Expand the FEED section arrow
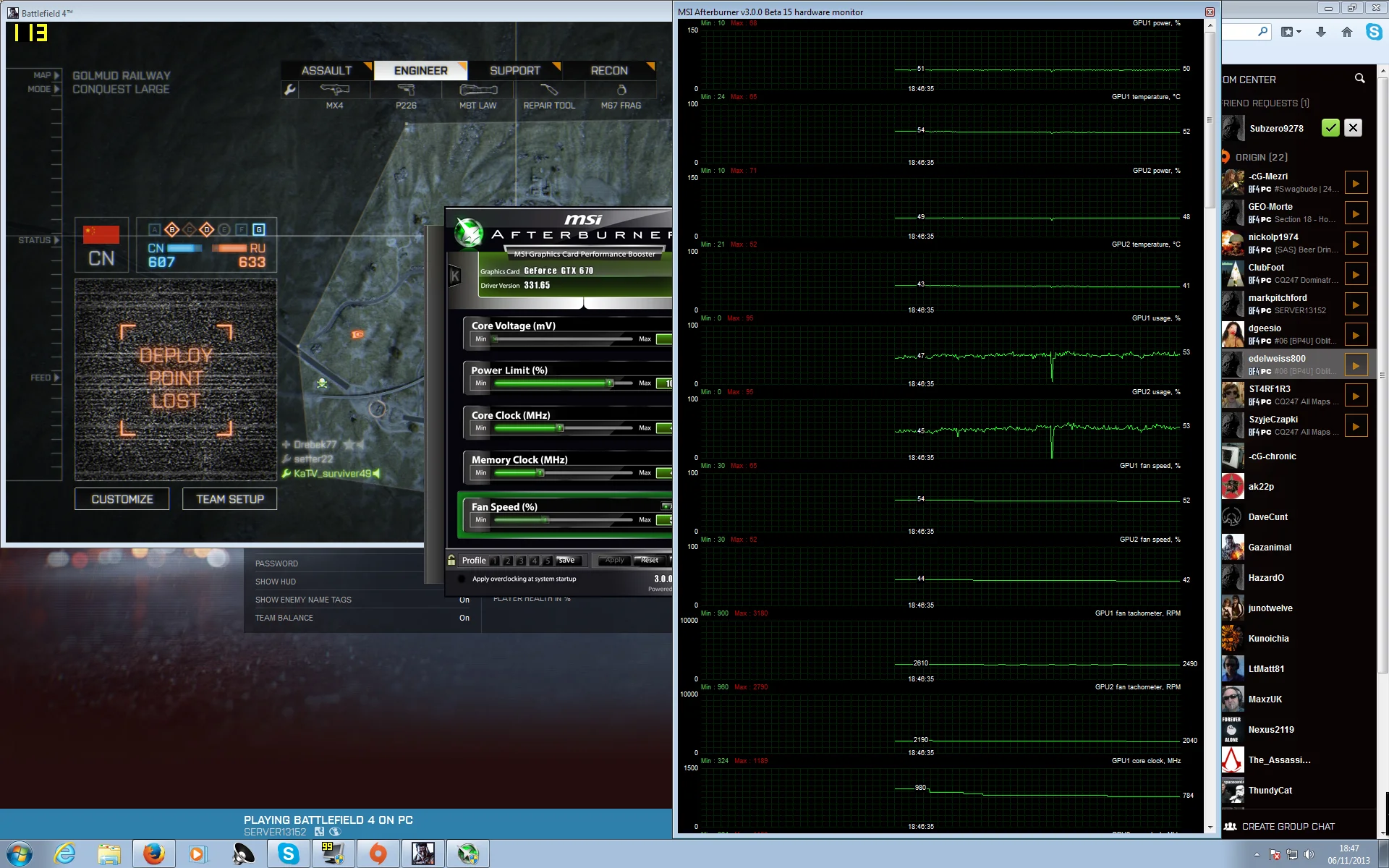 (x=56, y=378)
